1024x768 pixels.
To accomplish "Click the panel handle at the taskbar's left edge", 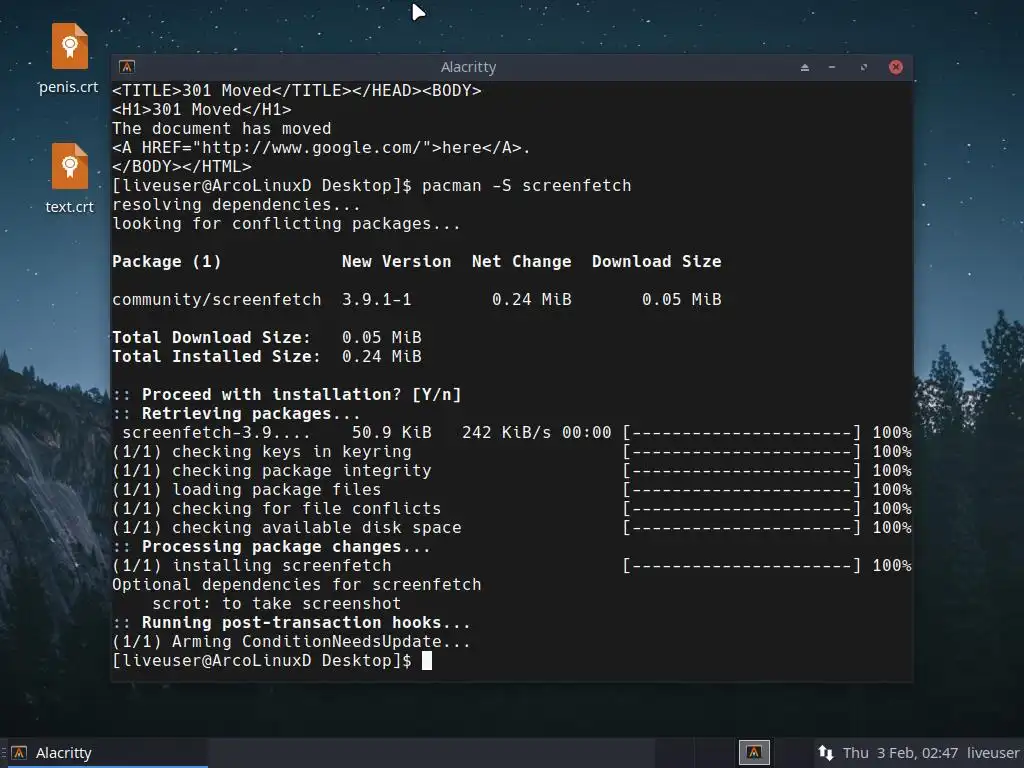I will click(3, 753).
